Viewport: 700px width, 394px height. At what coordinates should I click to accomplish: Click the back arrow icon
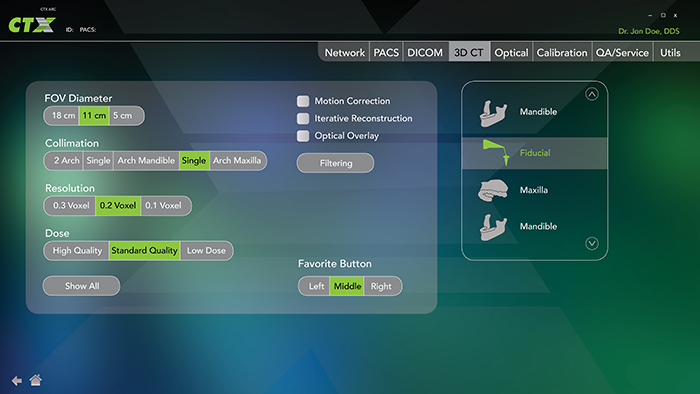[17, 381]
